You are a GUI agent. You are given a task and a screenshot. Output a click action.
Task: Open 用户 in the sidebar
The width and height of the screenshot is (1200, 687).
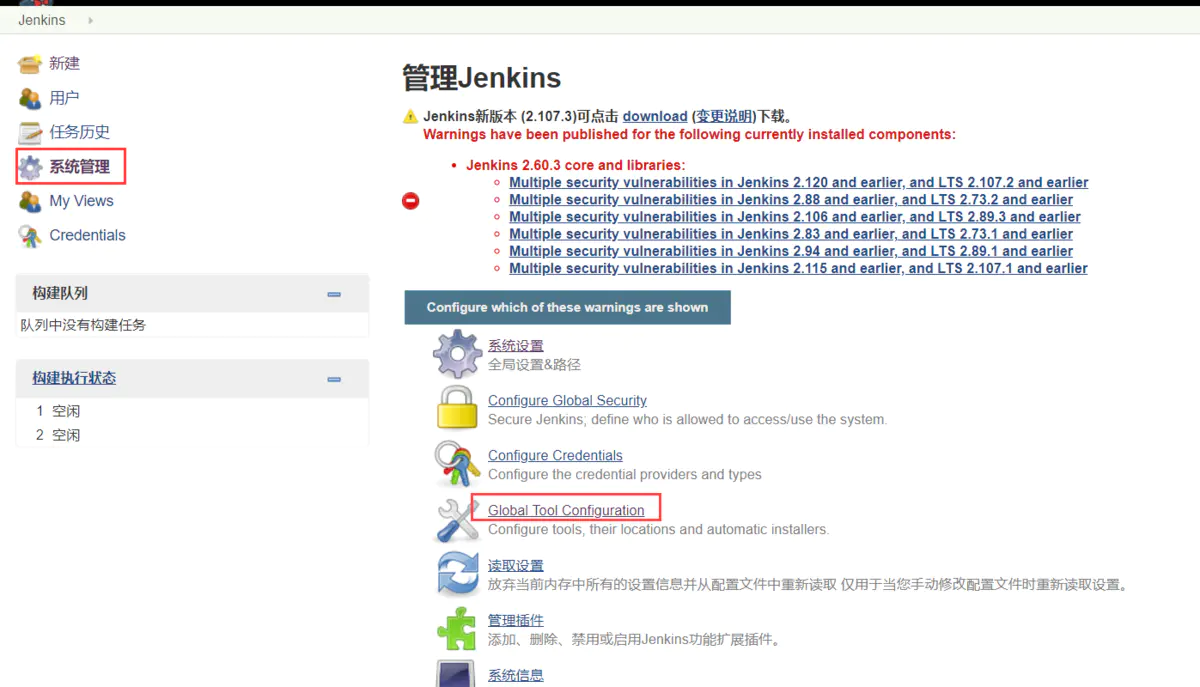coord(64,98)
